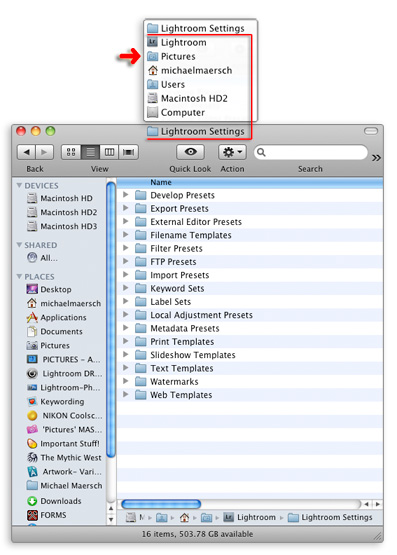Open Keywording in sidebar
Image resolution: width=397 pixels, height=555 pixels.
click(56, 402)
